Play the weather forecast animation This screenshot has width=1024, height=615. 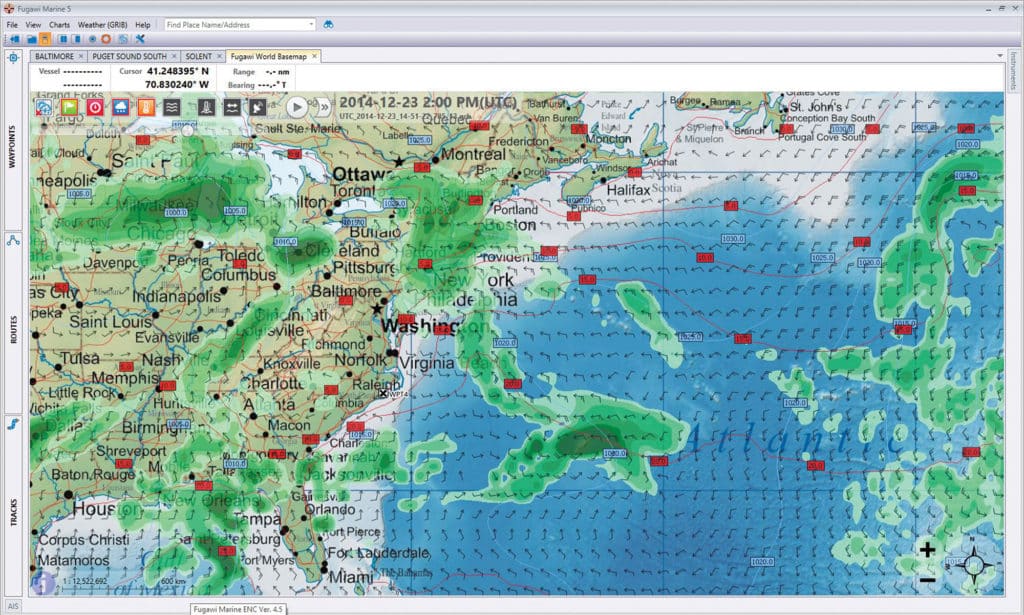296,106
